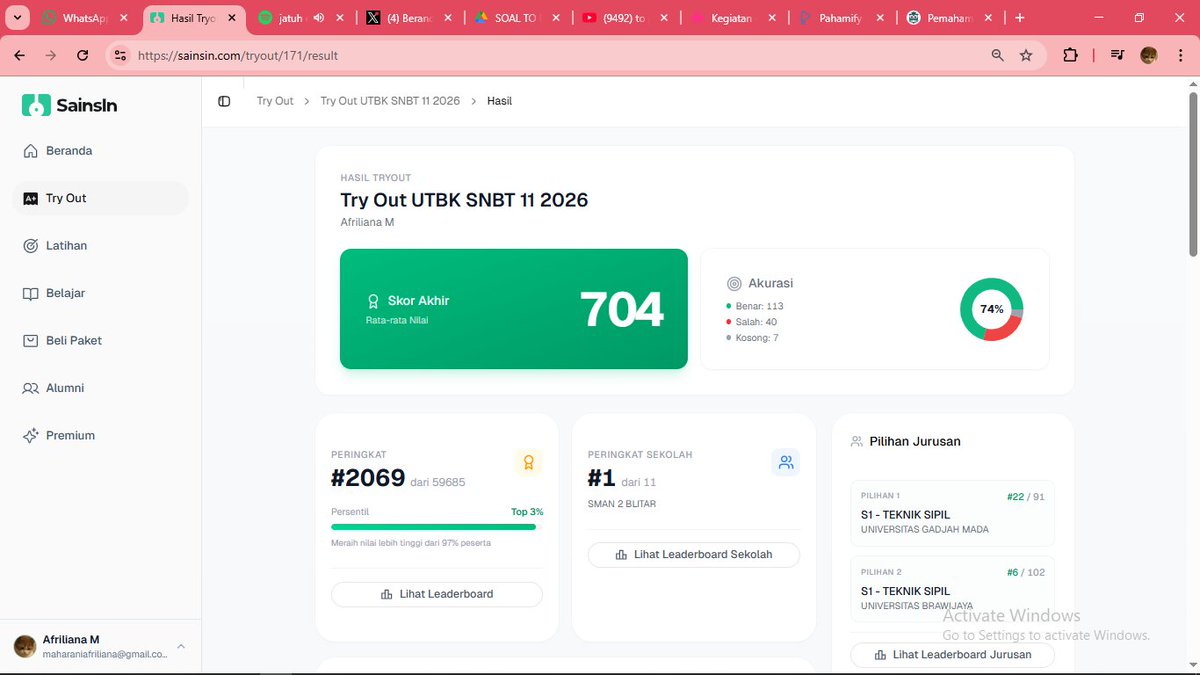Open the tab search dropdown arrow

pyautogui.click(x=17, y=18)
